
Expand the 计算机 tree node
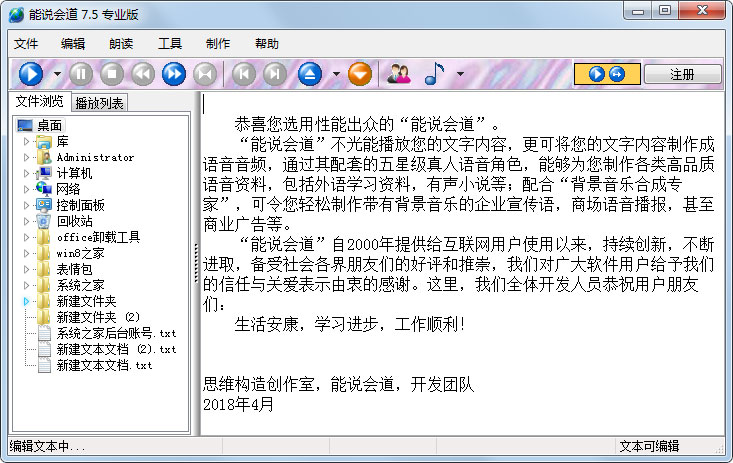coord(27,173)
